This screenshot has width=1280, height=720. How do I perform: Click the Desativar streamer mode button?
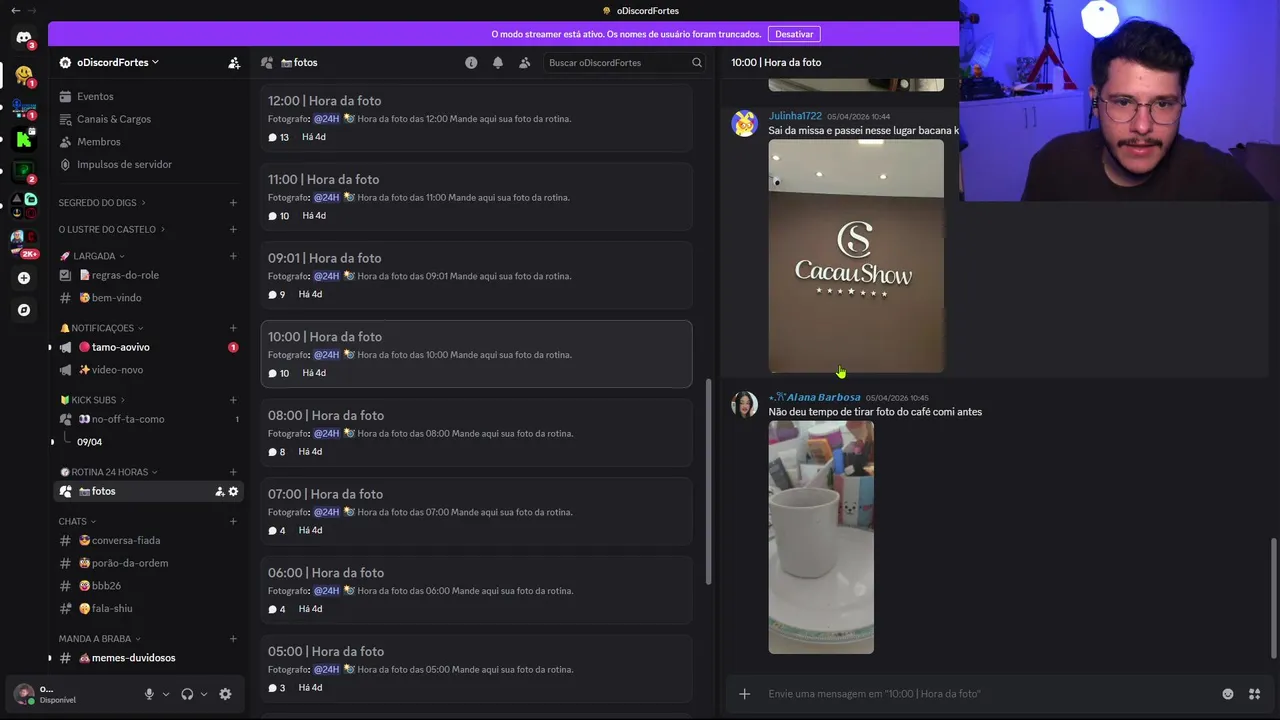794,34
